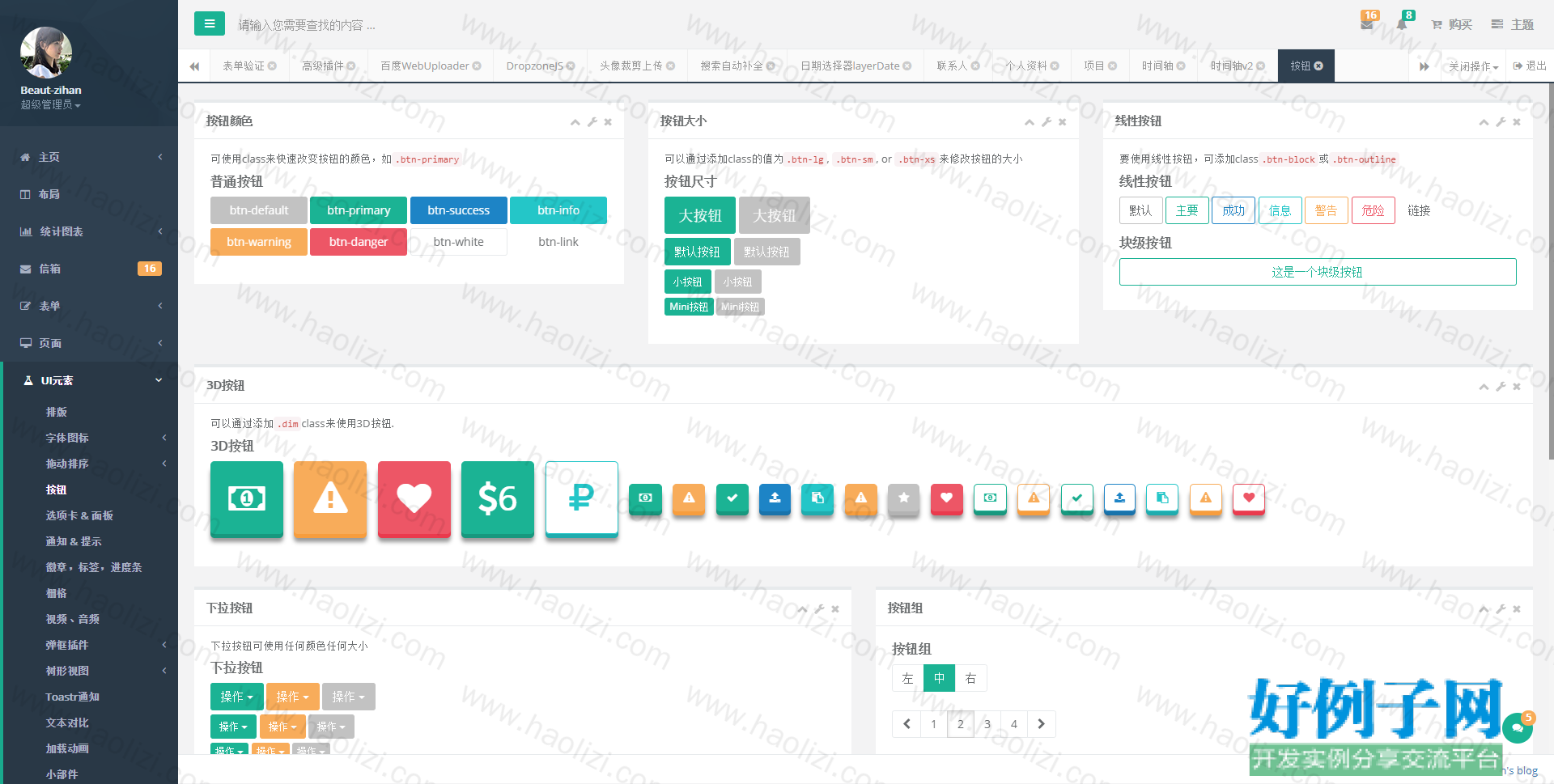Screen dimensions: 1554x784
Task: Open the wrench settings icon in 3D按钮 panel
Action: coord(1501,387)
